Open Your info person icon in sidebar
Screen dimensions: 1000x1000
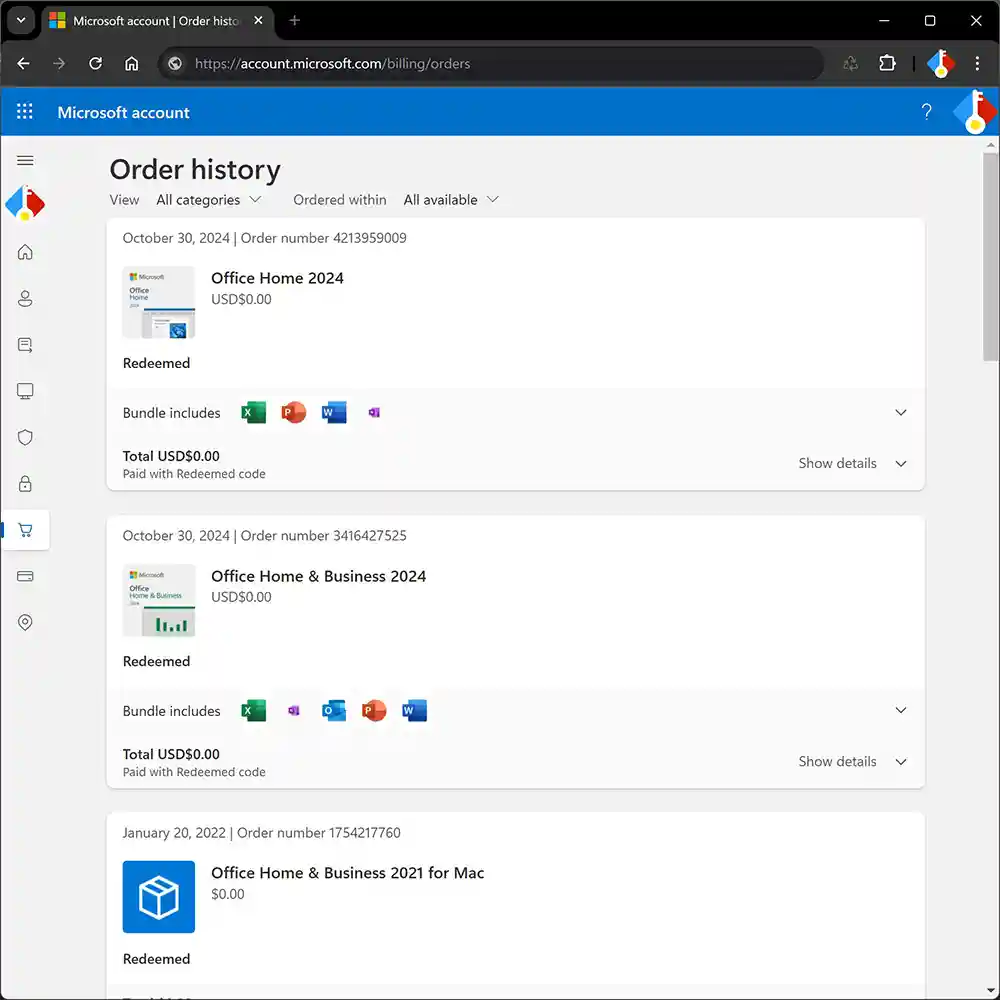coord(25,298)
